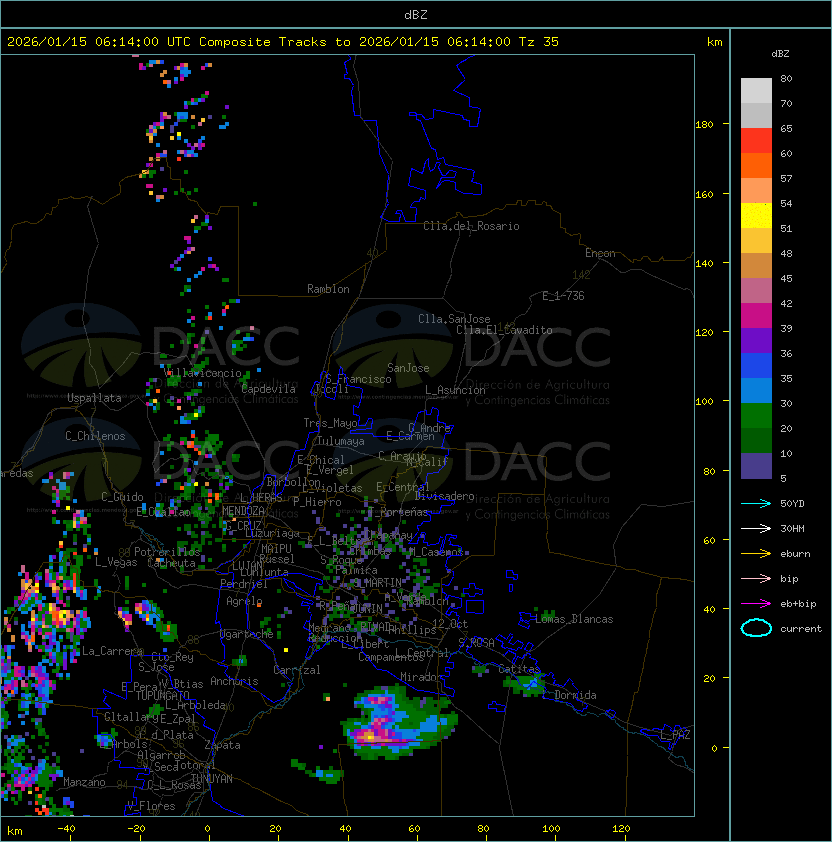Click the 'MENDOZA' map label
Viewport: 832px width, 842px height.
(243, 511)
